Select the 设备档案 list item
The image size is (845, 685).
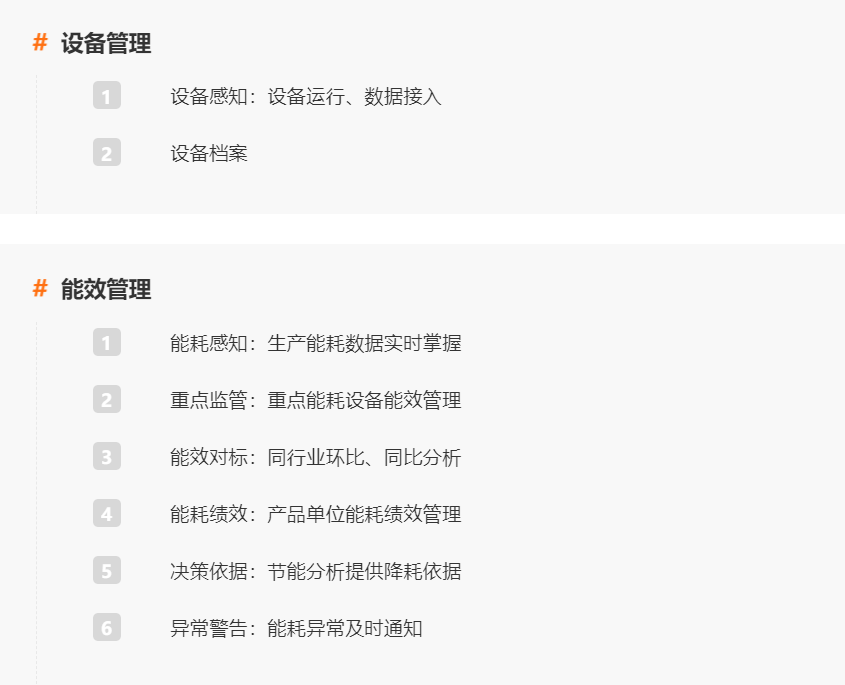[x=209, y=154]
